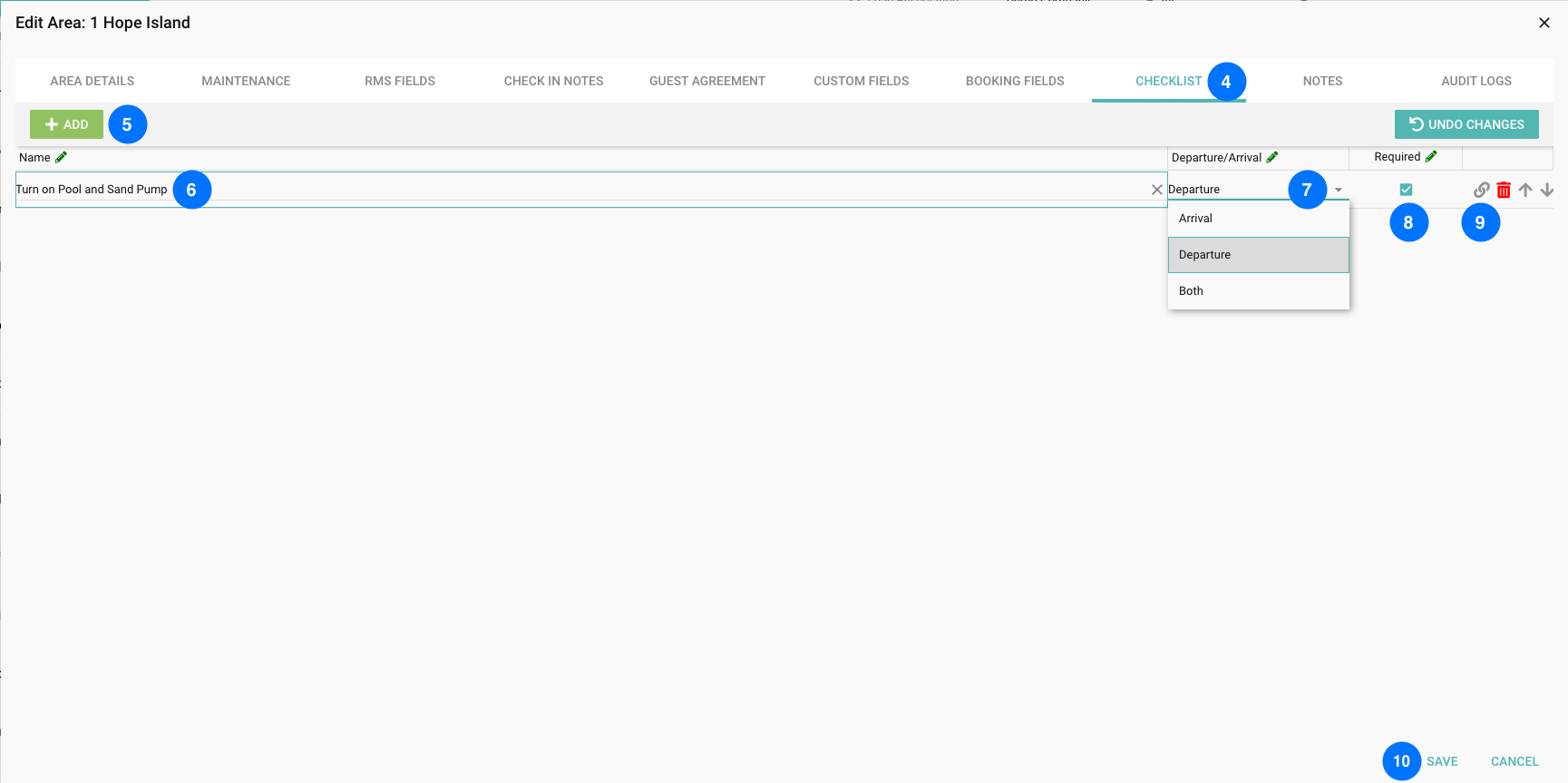Open the Guest Agreement tab
The width and height of the screenshot is (1568, 783).
[706, 81]
